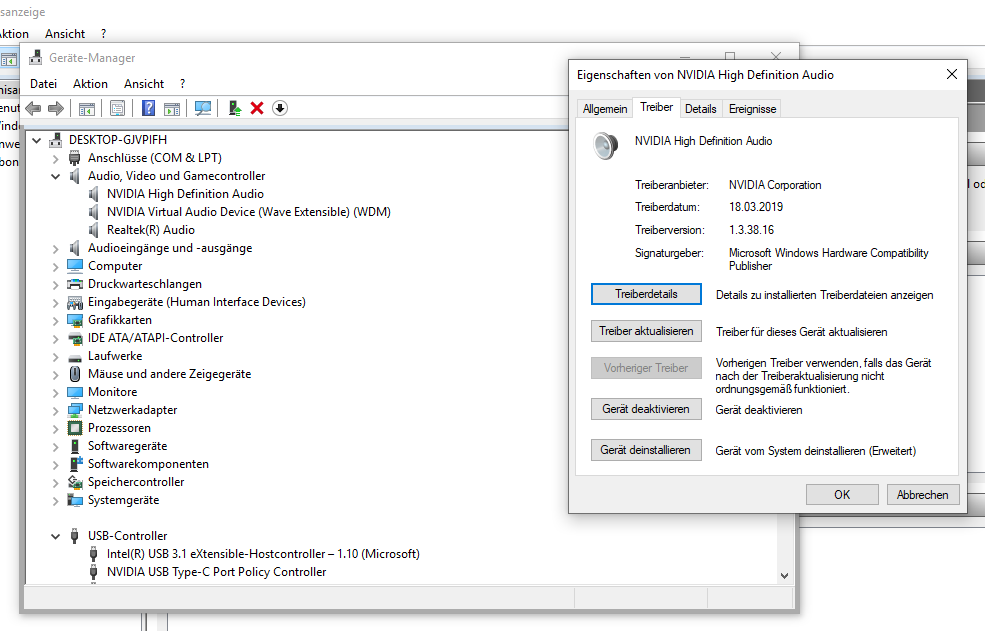The width and height of the screenshot is (985, 631).
Task: Expand the Softwarekomponenten category chevron
Action: point(55,465)
